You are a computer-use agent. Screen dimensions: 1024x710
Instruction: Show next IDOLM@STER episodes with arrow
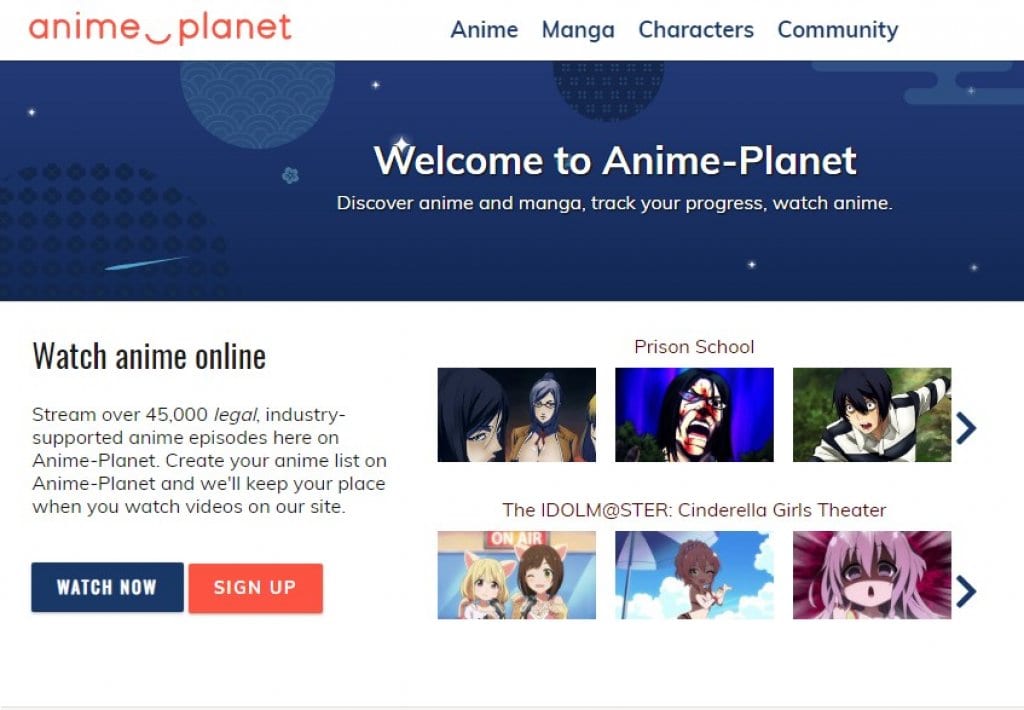point(966,592)
